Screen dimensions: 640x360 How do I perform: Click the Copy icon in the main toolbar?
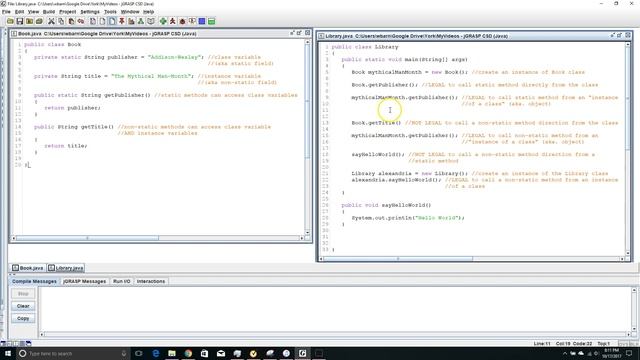pyautogui.click(x=61, y=21)
